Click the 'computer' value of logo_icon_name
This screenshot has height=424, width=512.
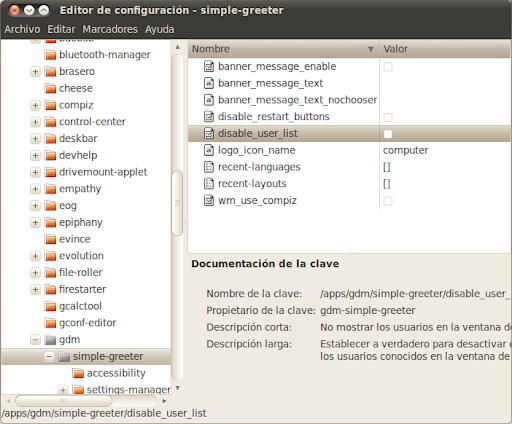pyautogui.click(x=405, y=150)
